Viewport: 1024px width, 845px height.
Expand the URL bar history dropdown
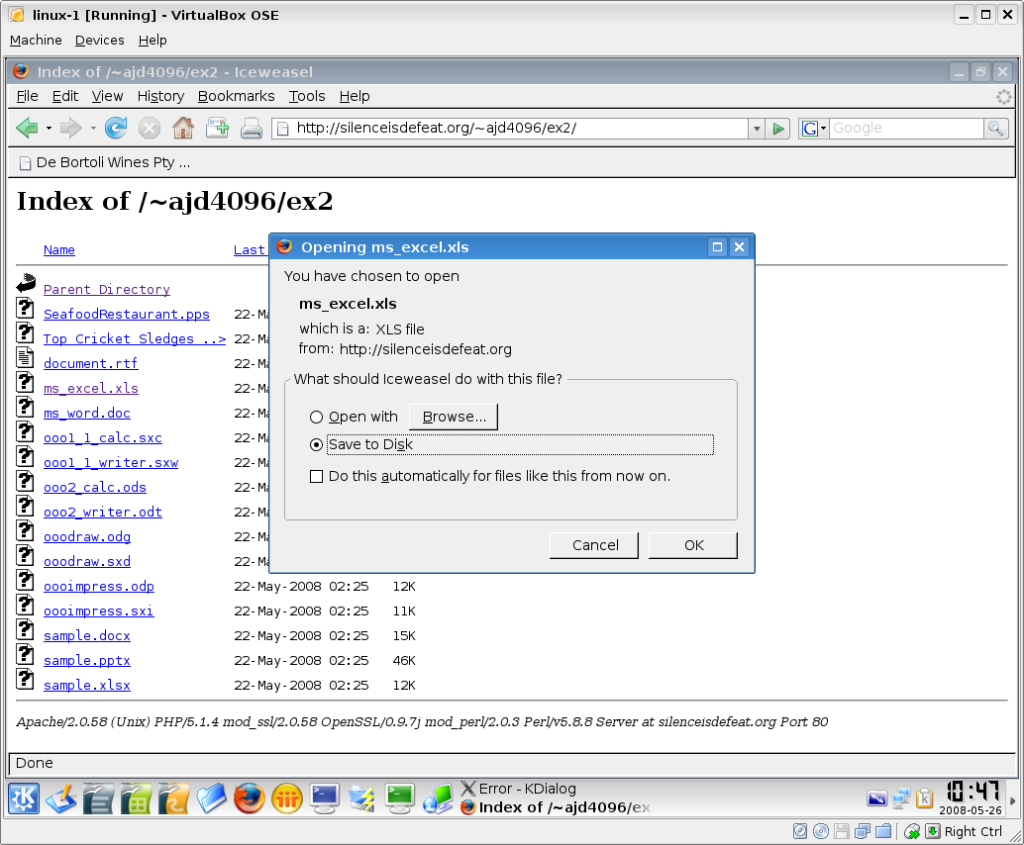(756, 128)
